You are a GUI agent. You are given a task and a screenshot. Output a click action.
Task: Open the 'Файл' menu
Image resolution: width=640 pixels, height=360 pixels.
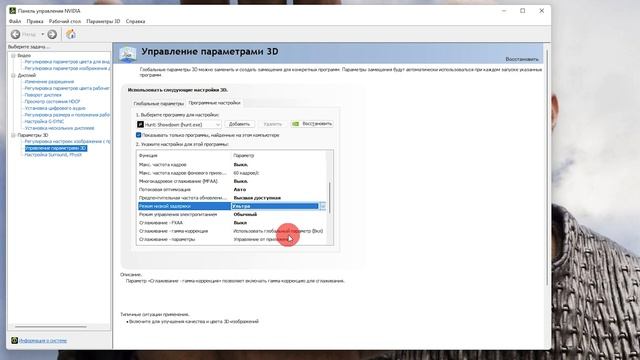[15, 21]
